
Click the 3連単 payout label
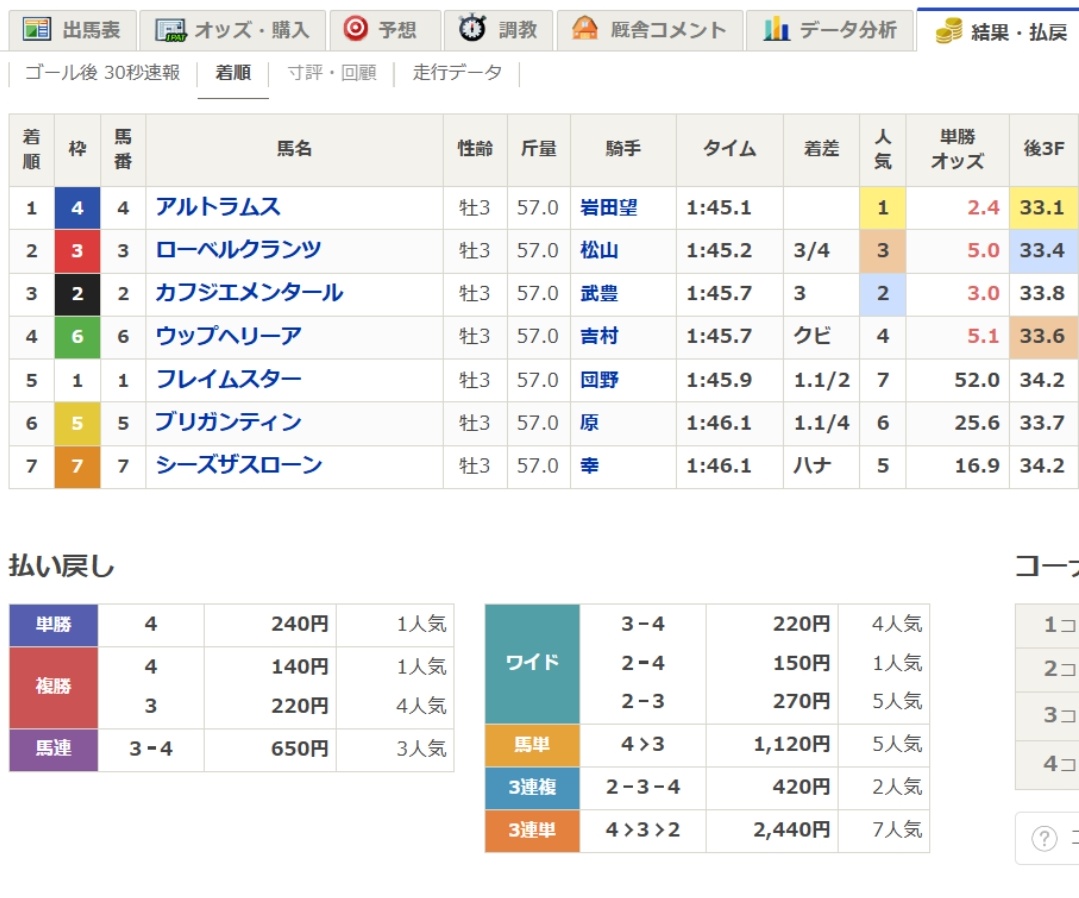[x=533, y=831]
